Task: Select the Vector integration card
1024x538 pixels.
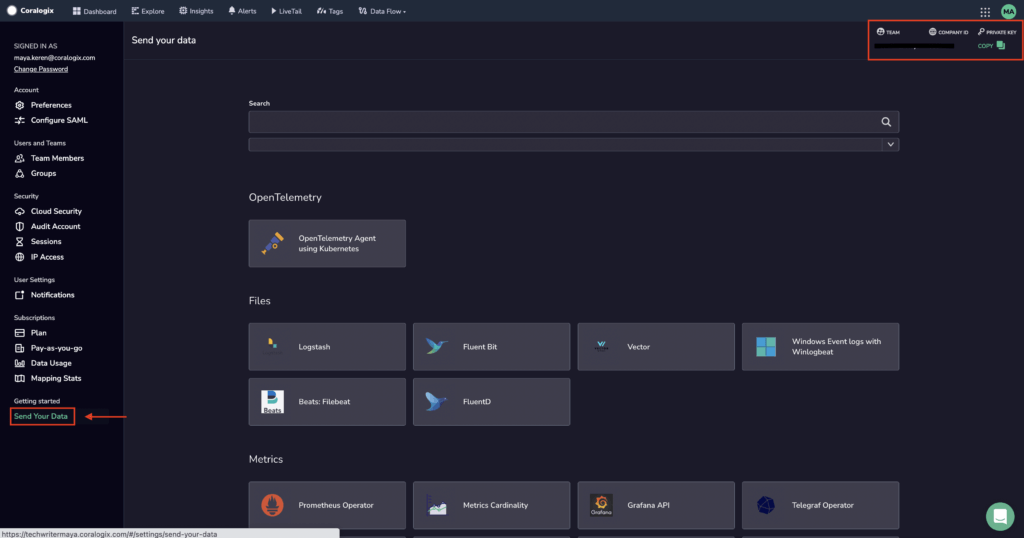Action: click(x=656, y=347)
